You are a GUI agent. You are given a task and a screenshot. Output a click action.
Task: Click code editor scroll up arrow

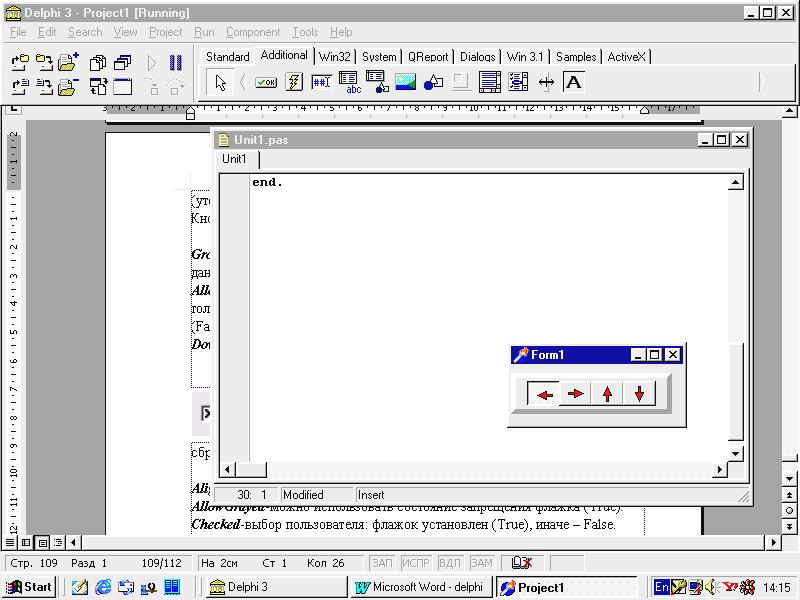[735, 182]
